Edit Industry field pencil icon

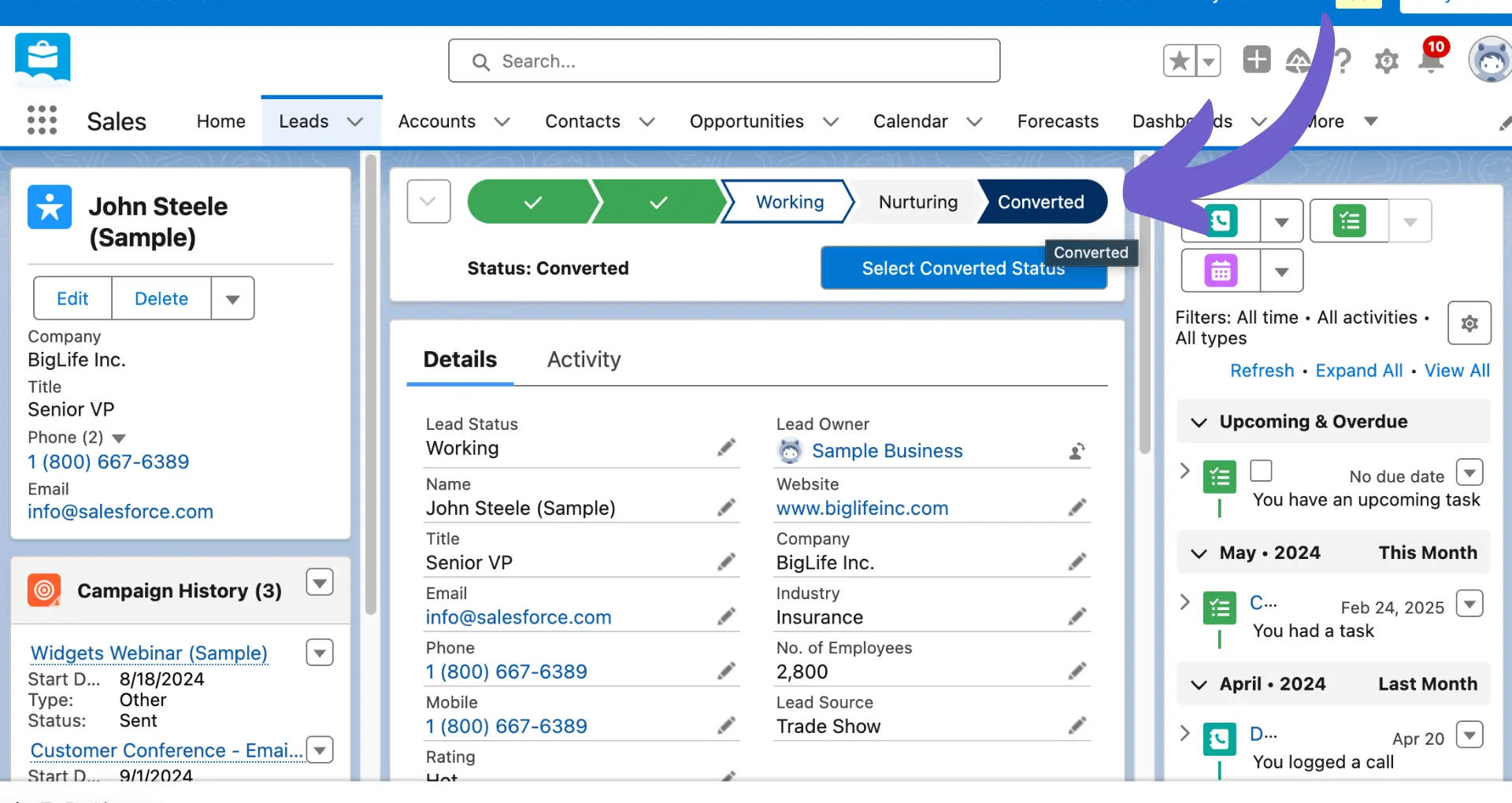pyautogui.click(x=1077, y=616)
